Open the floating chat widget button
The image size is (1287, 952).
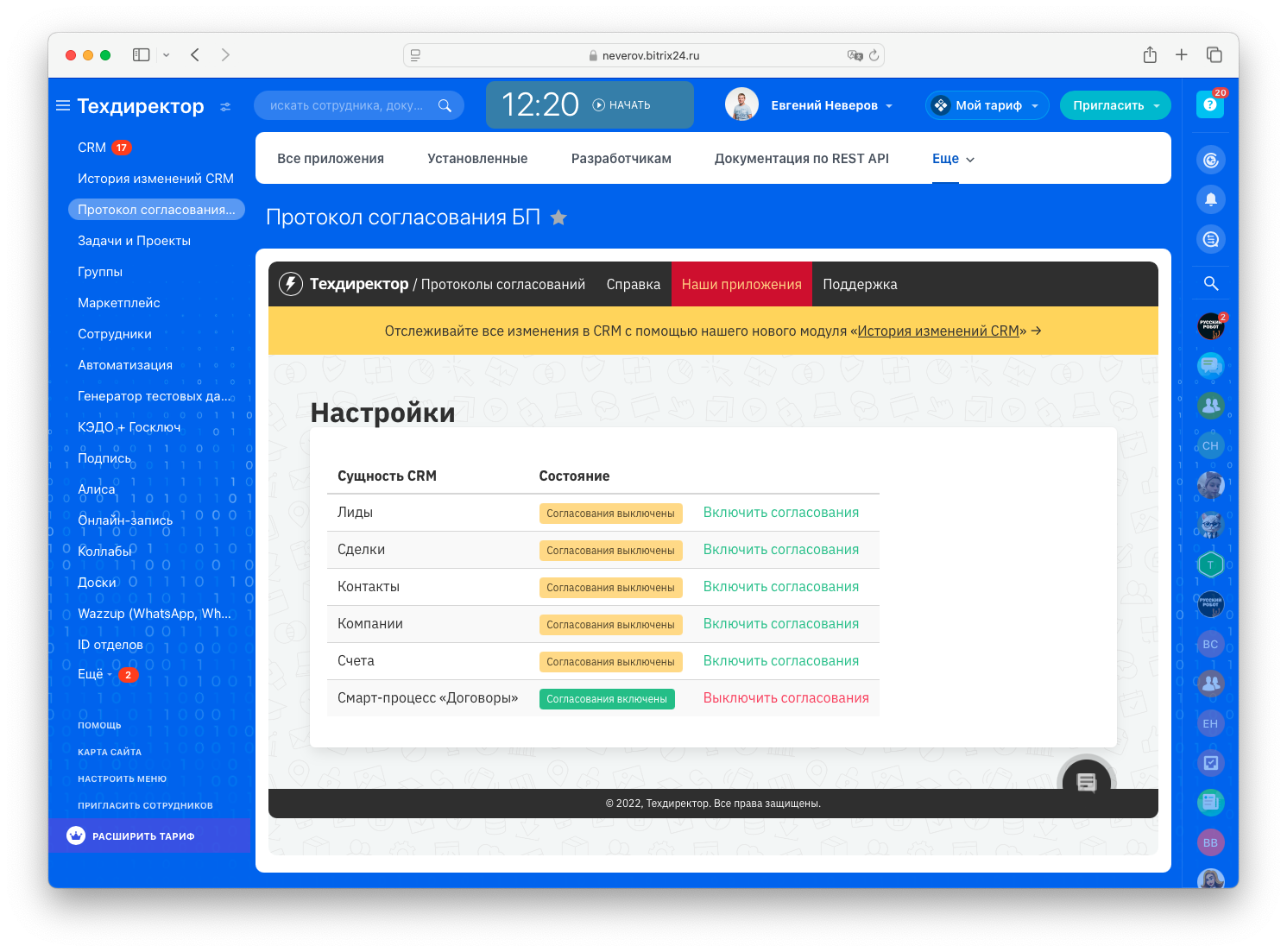click(x=1087, y=781)
